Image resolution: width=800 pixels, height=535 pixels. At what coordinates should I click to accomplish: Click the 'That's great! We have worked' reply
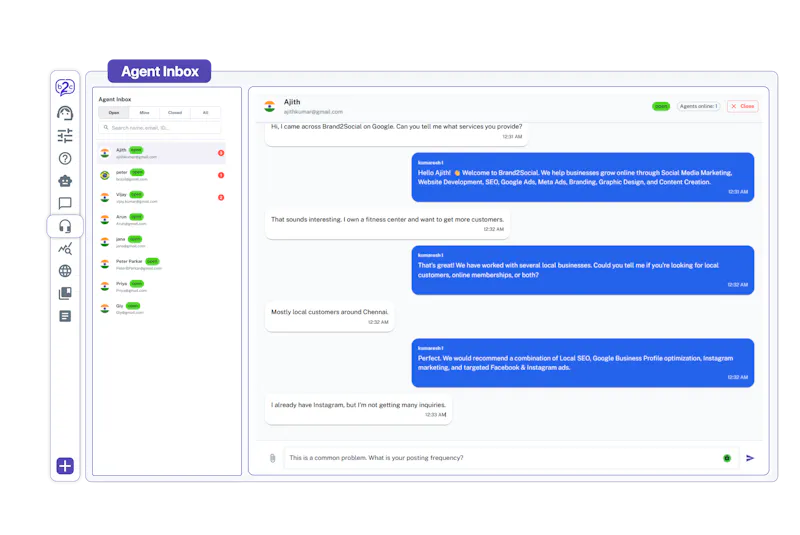pos(583,270)
